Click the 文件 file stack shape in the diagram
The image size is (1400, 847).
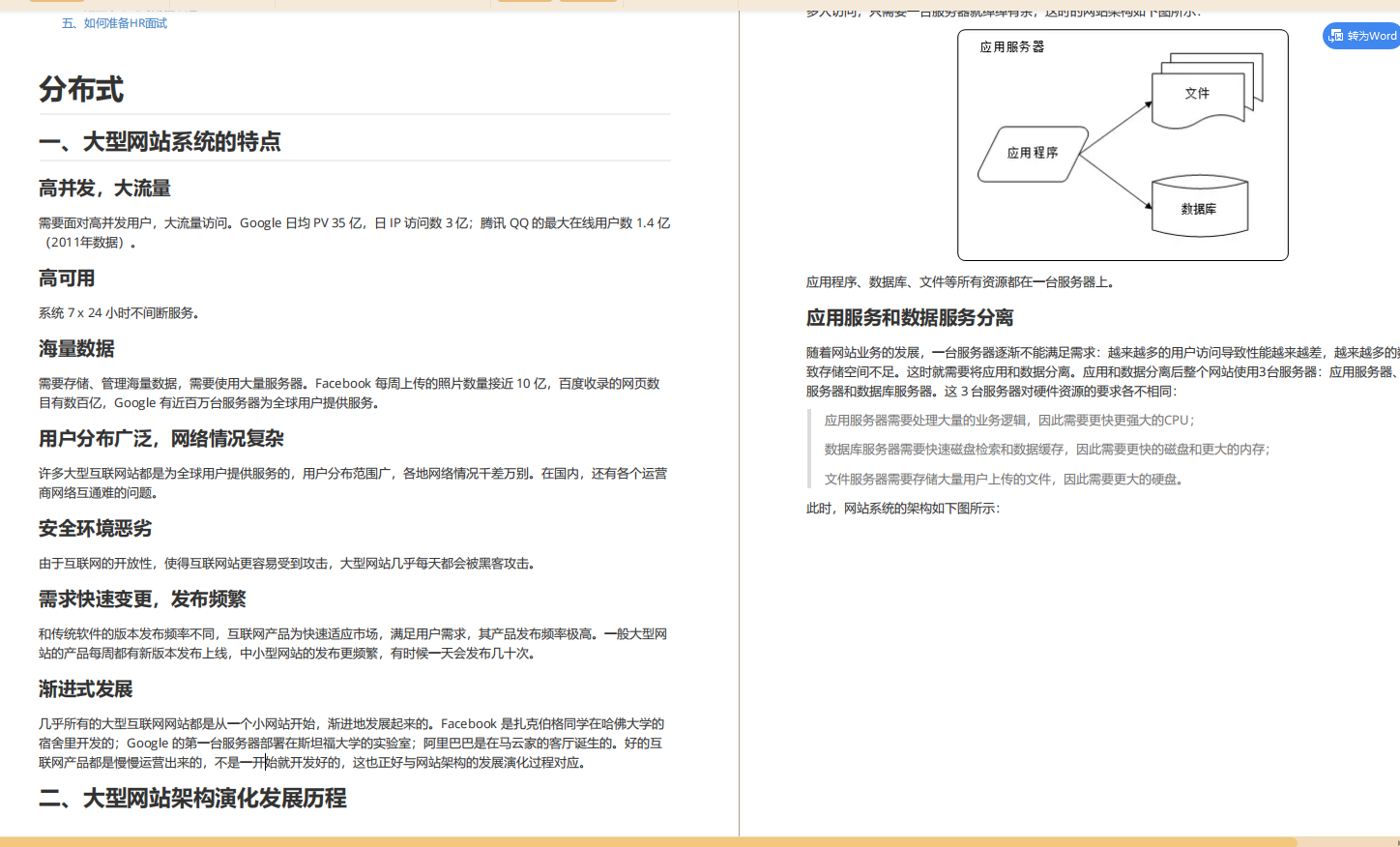tap(1199, 94)
